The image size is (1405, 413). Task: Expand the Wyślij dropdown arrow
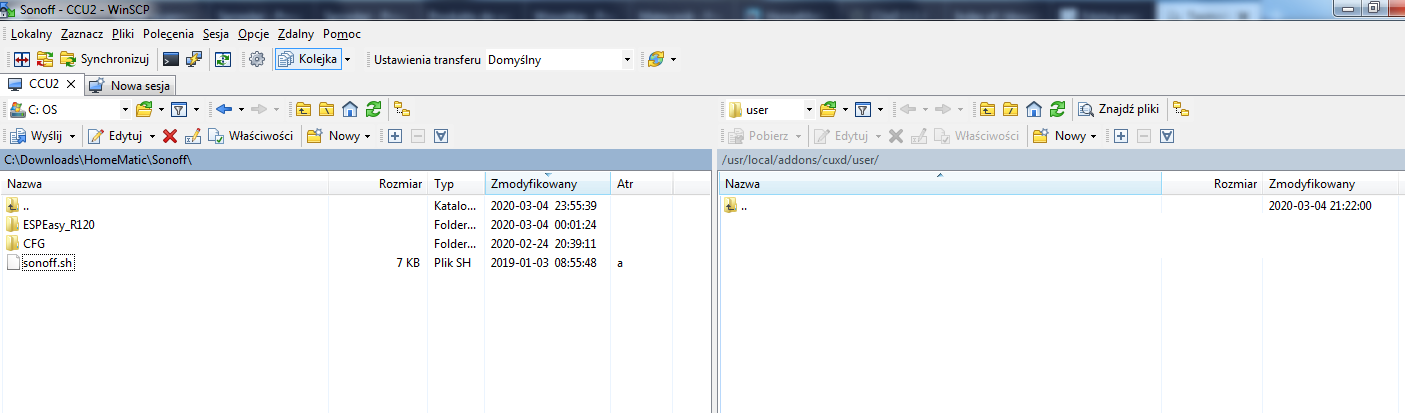point(73,135)
